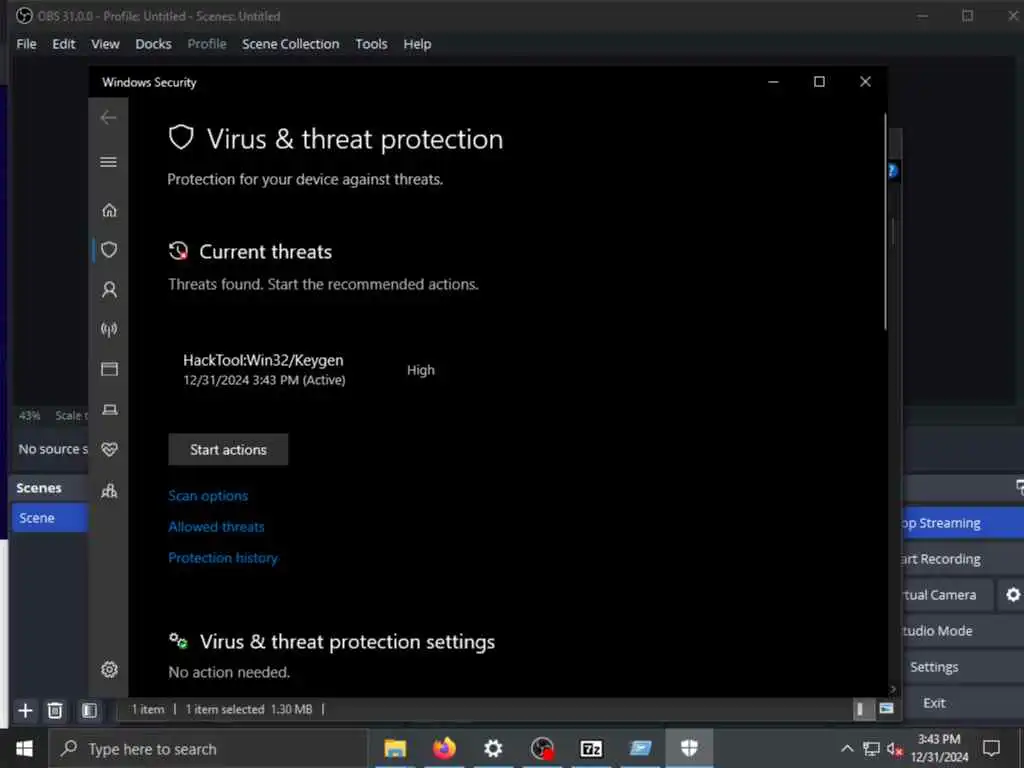Viewport: 1024px width, 768px height.
Task: Add a scene with the plus icon in OBS
Action: pos(25,711)
